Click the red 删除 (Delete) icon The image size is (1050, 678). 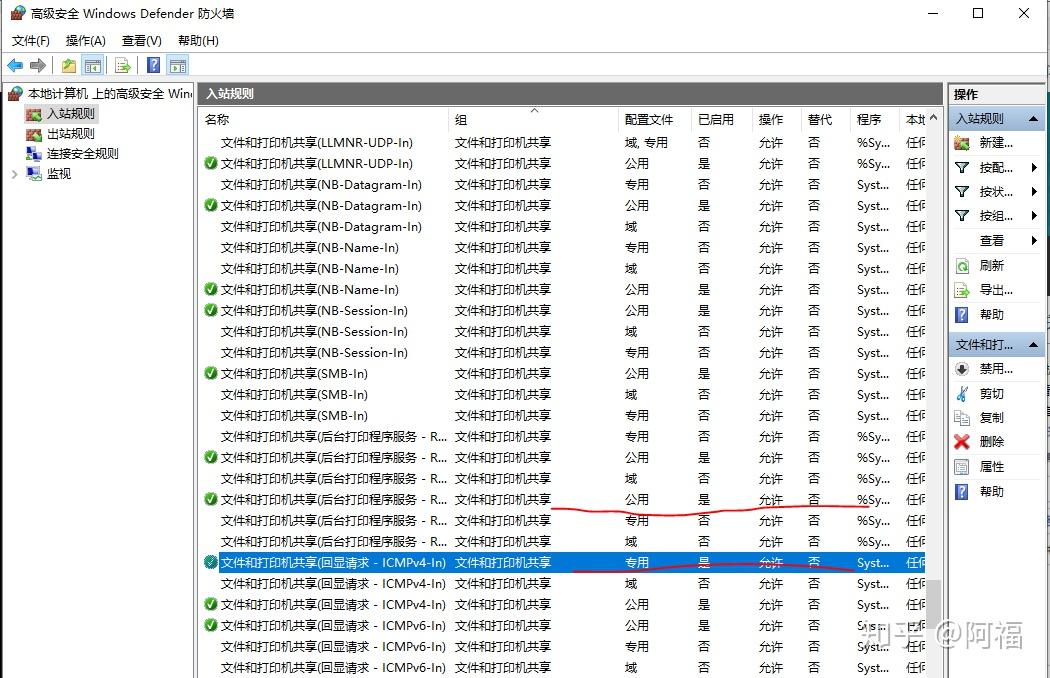961,442
